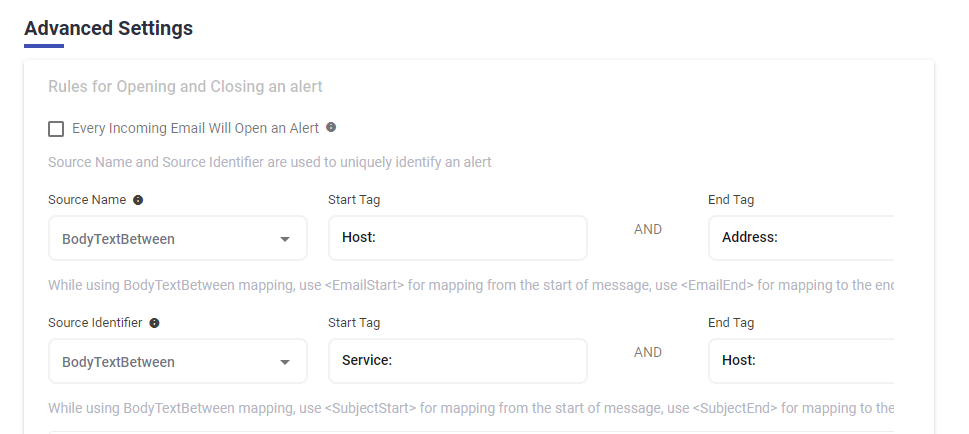Viewport: 969px width, 434px height.
Task: Click the Advanced Settings heading
Action: (108, 28)
